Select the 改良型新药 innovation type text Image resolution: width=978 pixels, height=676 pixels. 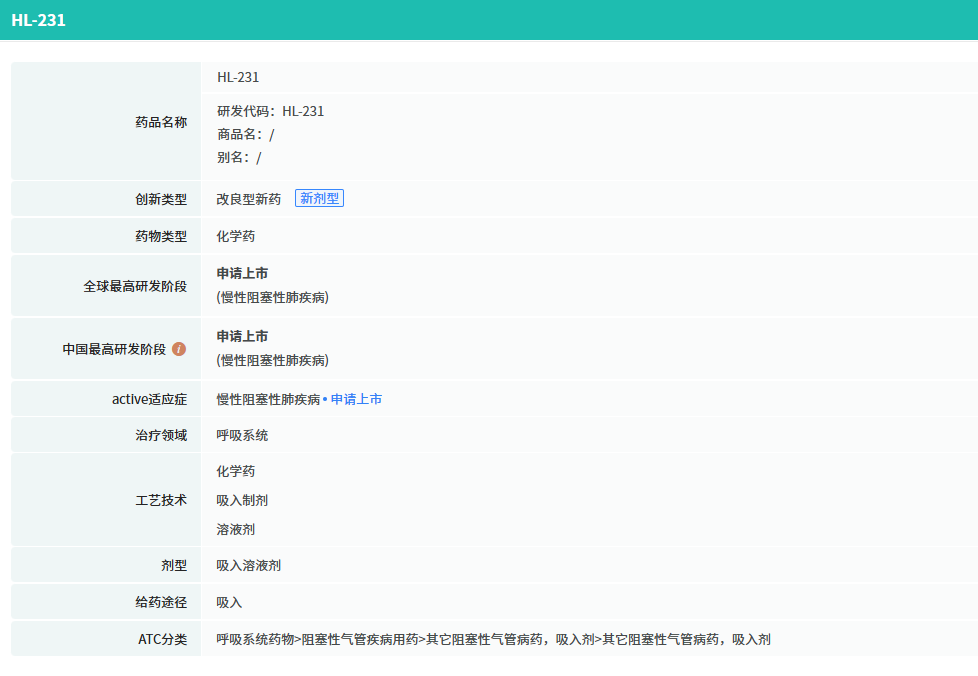click(249, 199)
